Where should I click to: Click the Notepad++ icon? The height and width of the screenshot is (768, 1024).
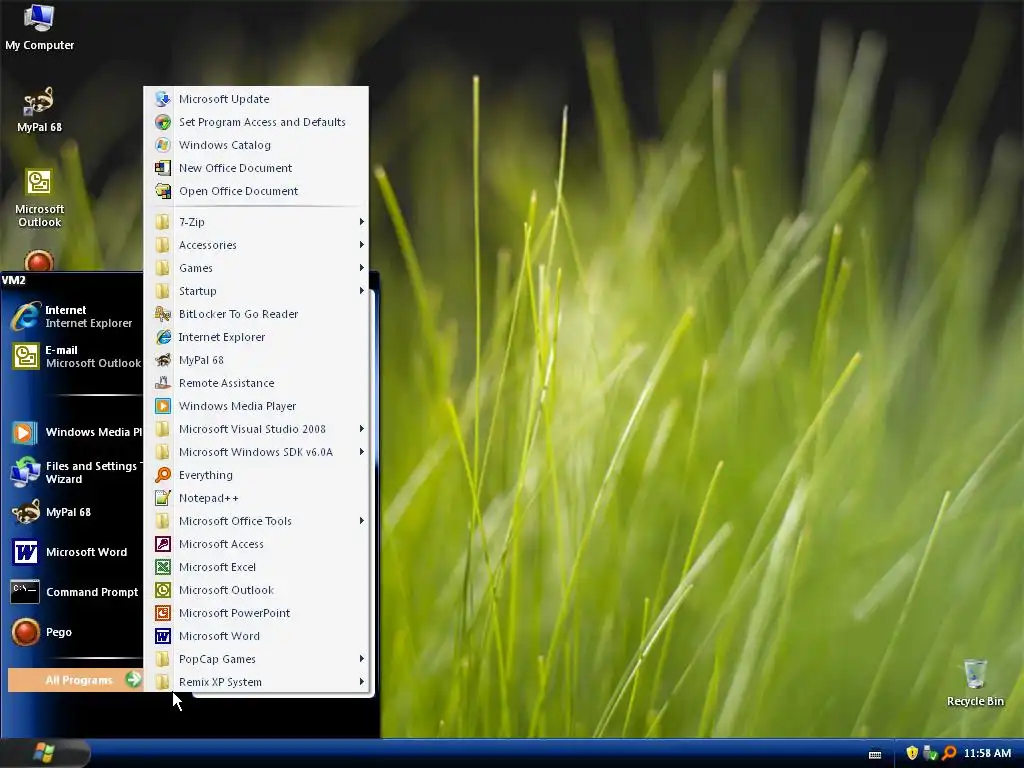pyautogui.click(x=163, y=498)
